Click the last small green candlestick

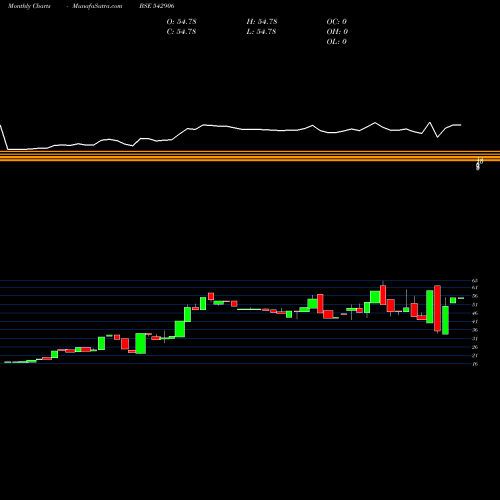tap(461, 298)
